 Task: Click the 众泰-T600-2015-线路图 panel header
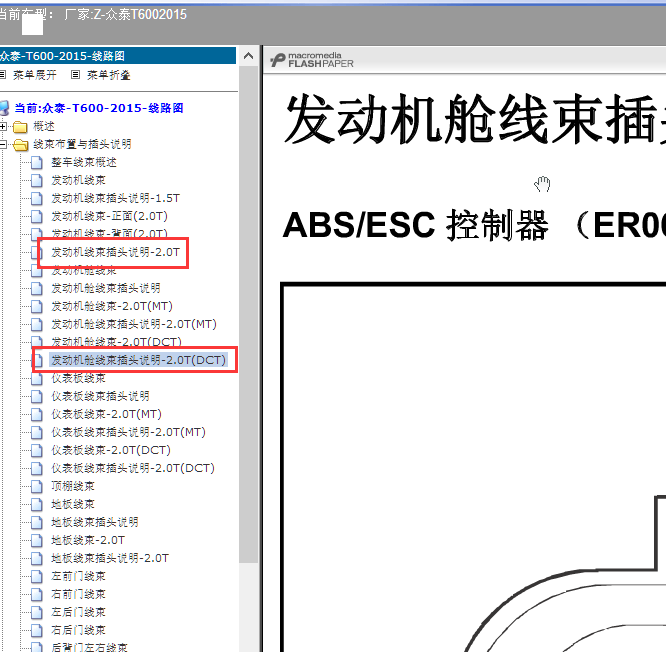118,56
